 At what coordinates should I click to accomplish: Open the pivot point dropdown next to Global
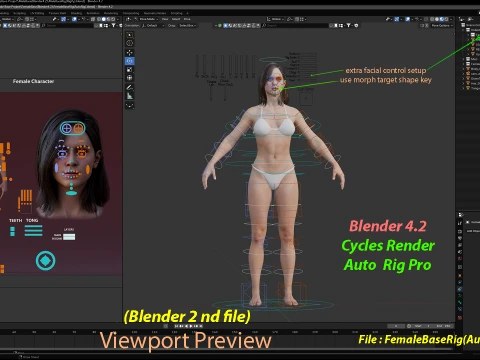tap(290, 19)
